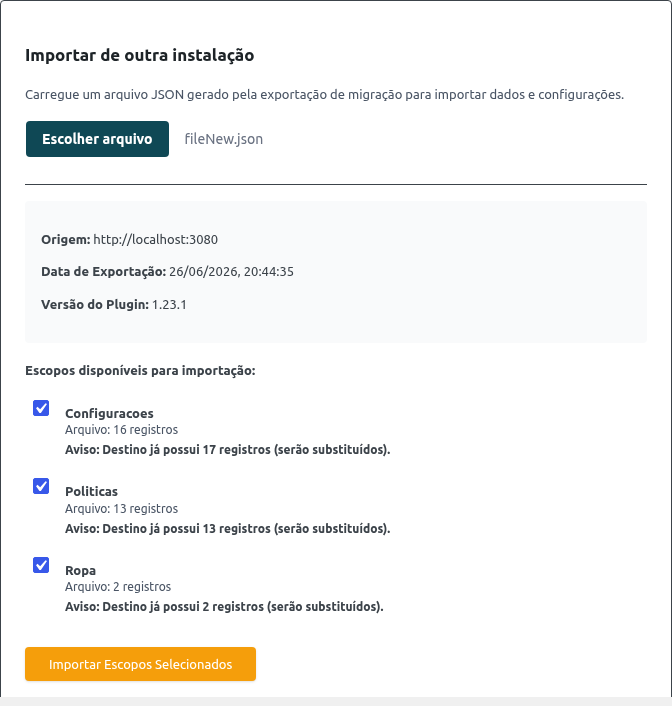Click Arquivo: 2 registros text
The height and width of the screenshot is (706, 672).
point(118,587)
